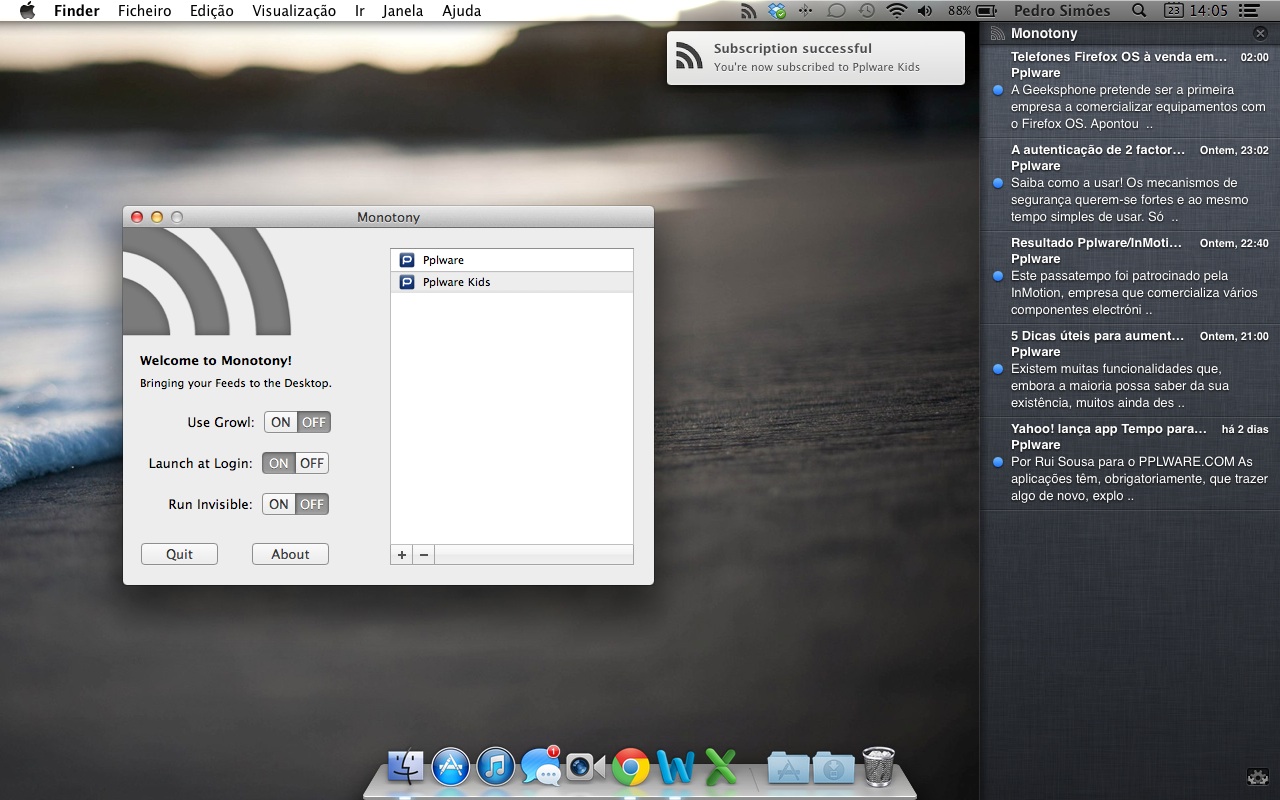Click the Pplware Kids feed icon
The width and height of the screenshot is (1280, 800).
click(x=407, y=282)
